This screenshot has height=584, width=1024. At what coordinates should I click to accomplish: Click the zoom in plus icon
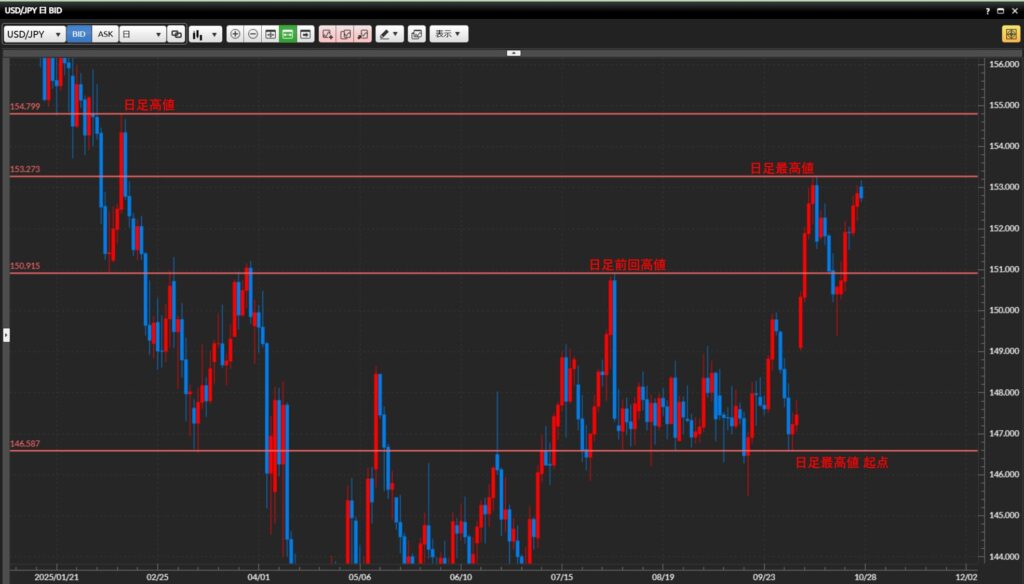(235, 34)
